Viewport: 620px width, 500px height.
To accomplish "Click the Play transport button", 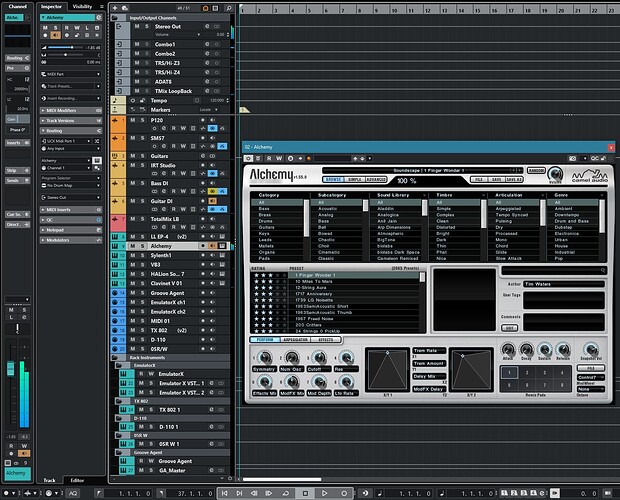I will (x=324, y=493).
